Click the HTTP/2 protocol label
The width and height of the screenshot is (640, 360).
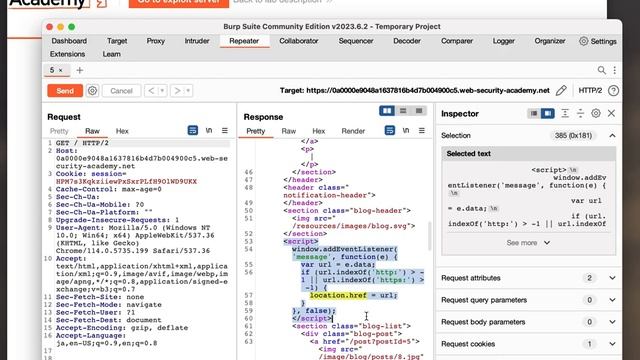point(590,90)
